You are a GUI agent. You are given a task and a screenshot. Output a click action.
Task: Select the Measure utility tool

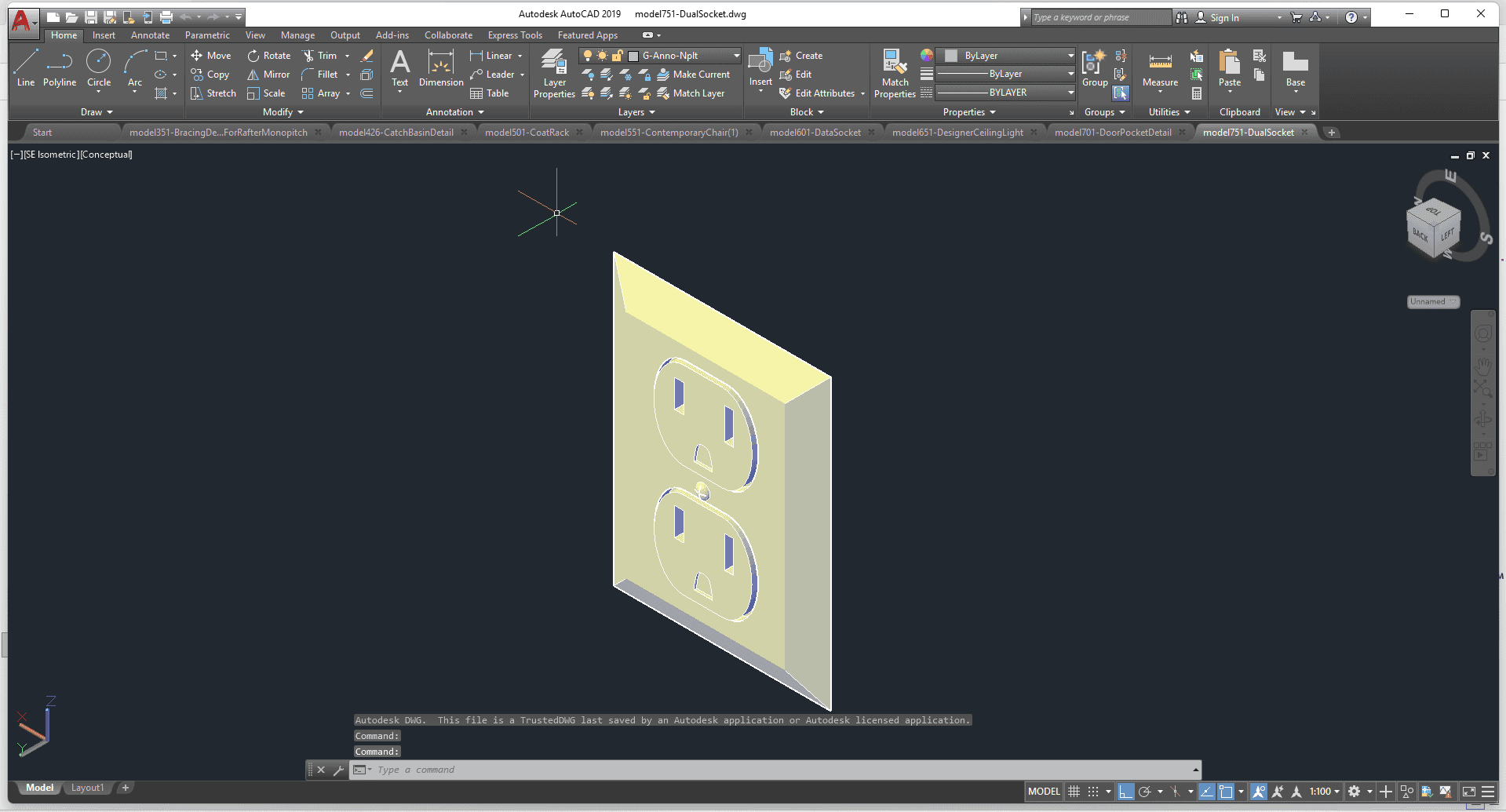coord(1160,68)
